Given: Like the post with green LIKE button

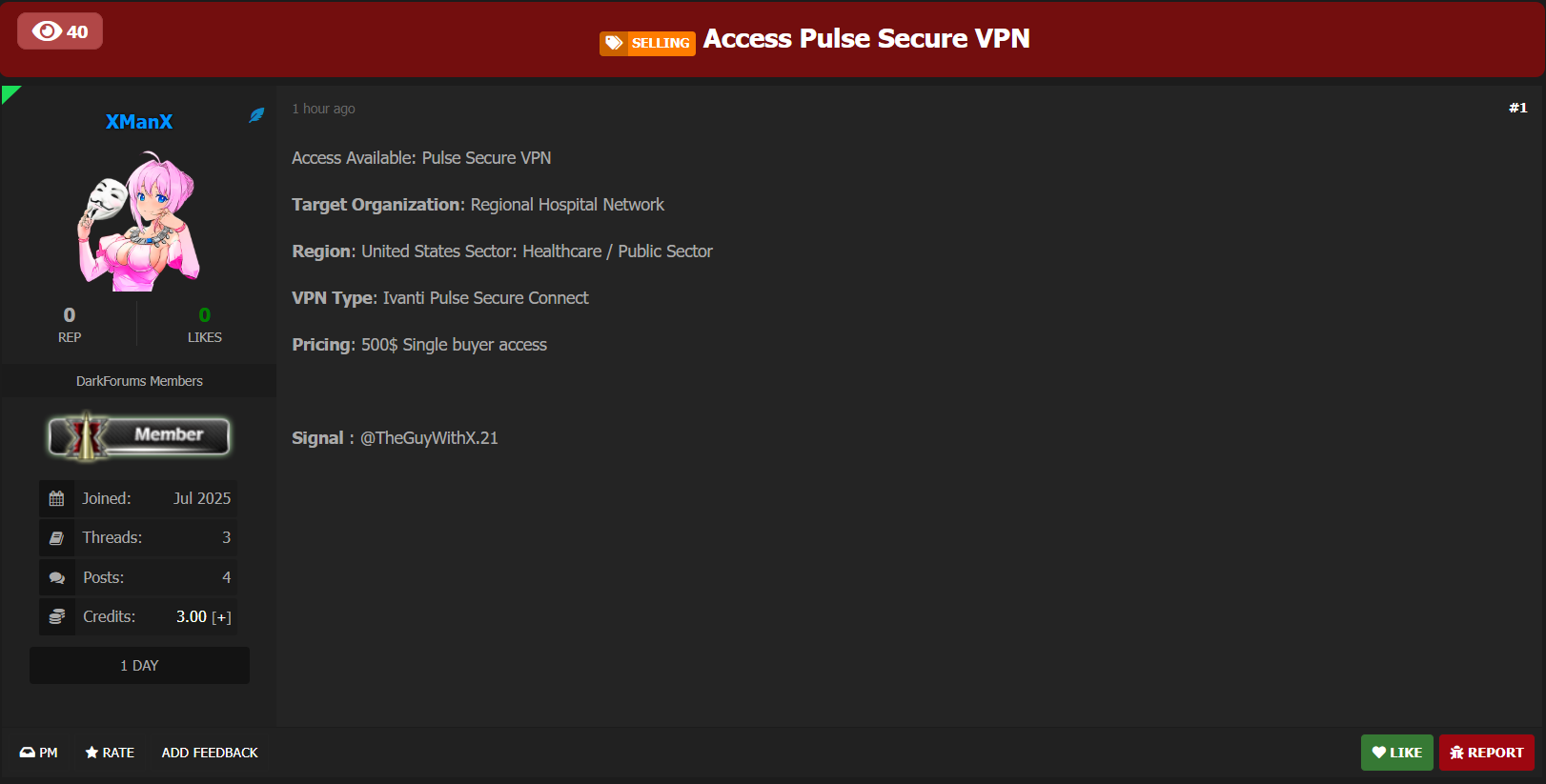Looking at the screenshot, I should pyautogui.click(x=1396, y=753).
